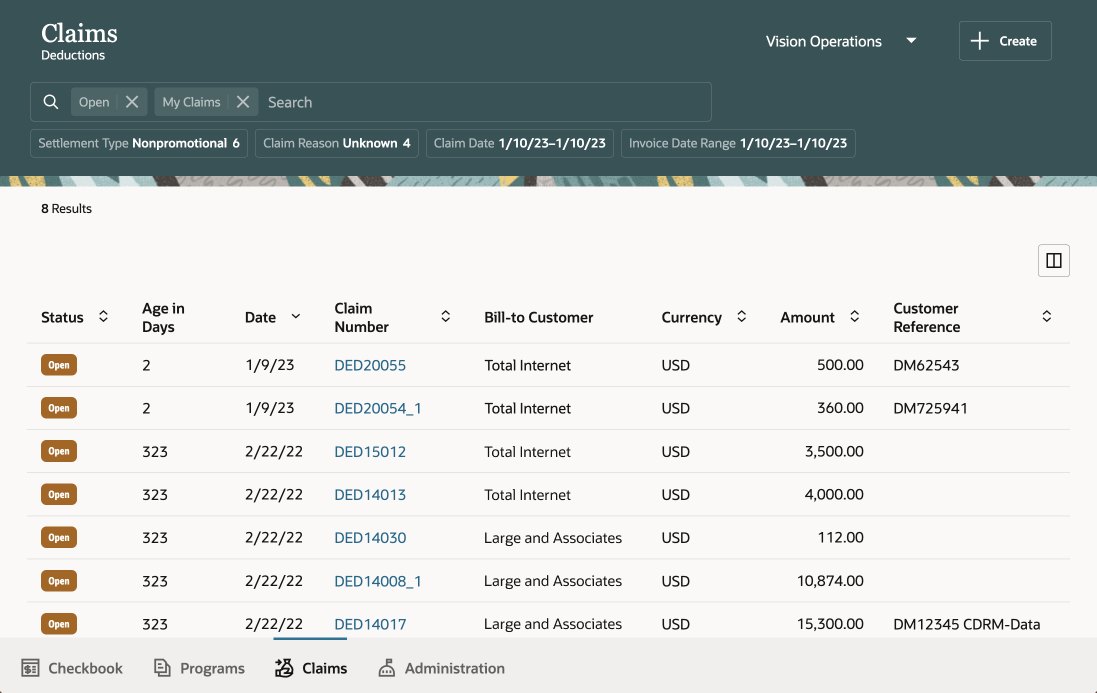The height and width of the screenshot is (693, 1097).
Task: Click the Customer Reference sort icon
Action: click(x=1046, y=316)
